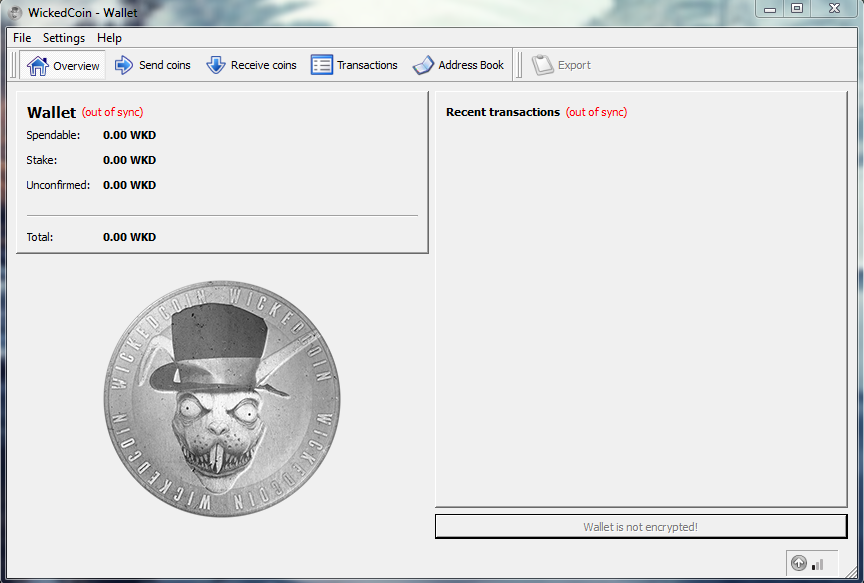This screenshot has width=864, height=583.
Task: Click the WickedCoin title bar app icon
Action: point(16,12)
